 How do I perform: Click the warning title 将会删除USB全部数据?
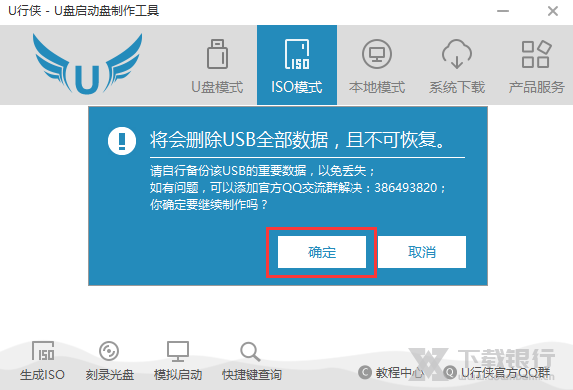point(239,140)
